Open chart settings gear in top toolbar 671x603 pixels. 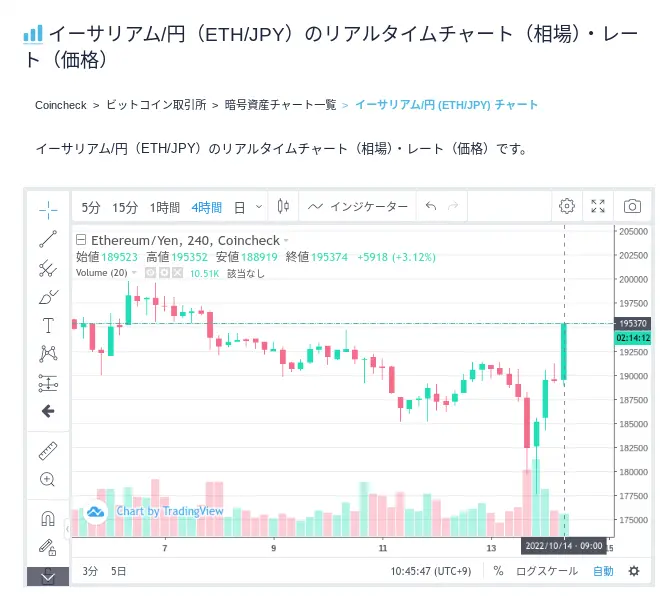click(567, 206)
